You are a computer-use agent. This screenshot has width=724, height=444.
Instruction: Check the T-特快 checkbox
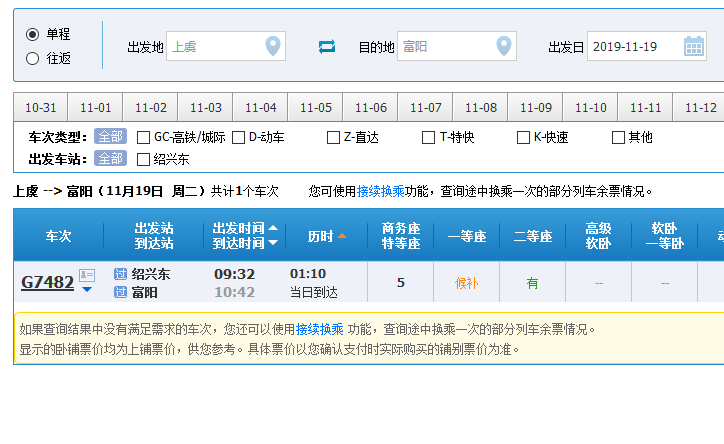tap(428, 138)
